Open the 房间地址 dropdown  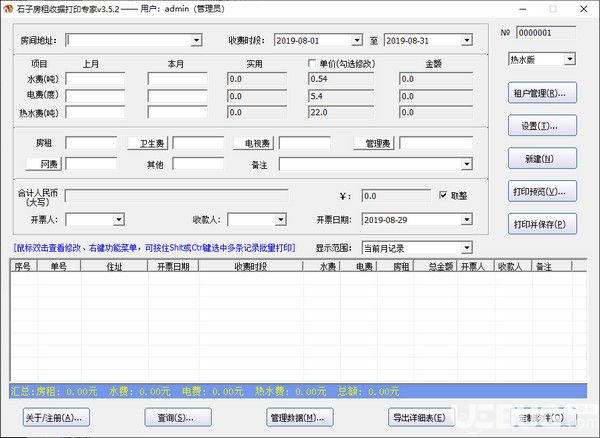pos(196,40)
